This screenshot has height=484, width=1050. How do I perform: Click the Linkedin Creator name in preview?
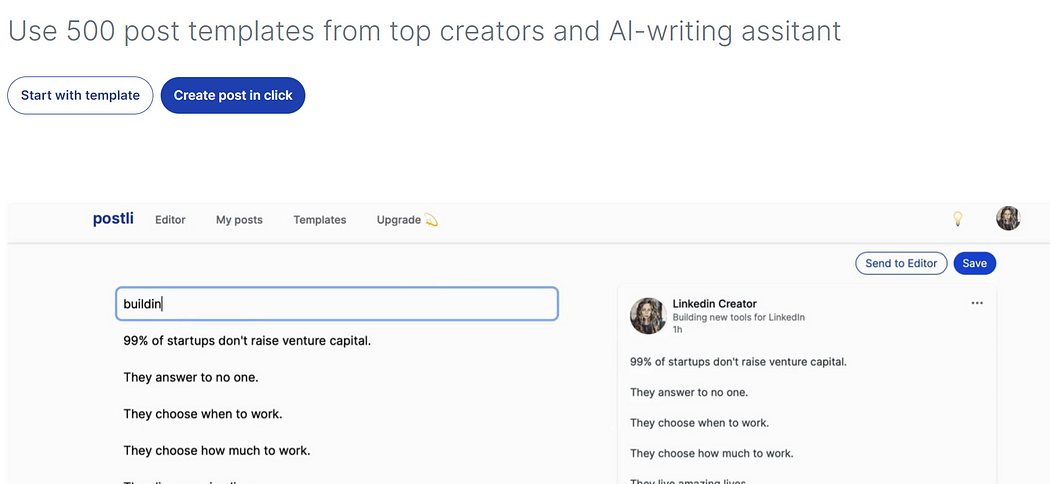click(x=715, y=304)
